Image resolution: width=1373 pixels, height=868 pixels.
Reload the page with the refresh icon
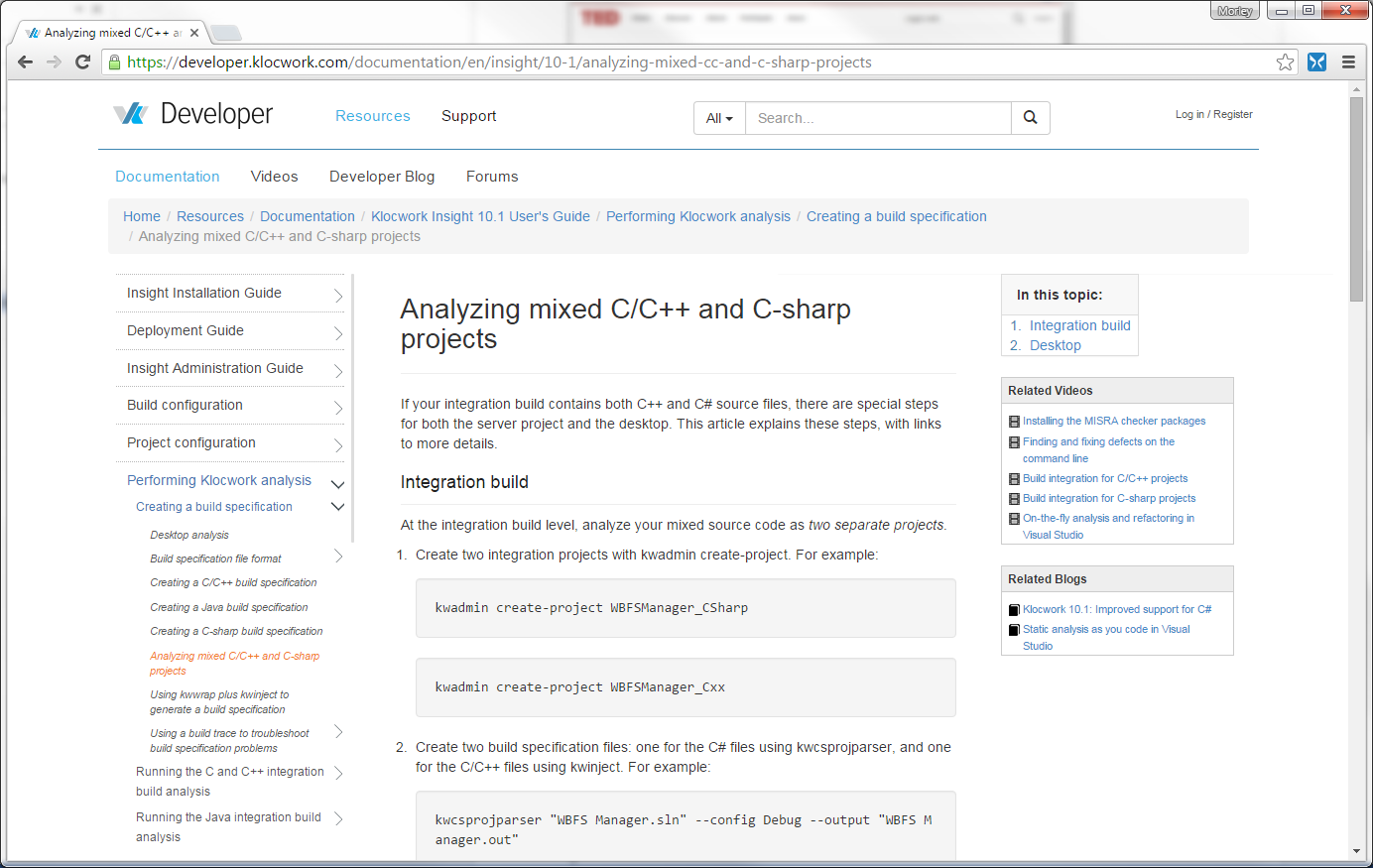pos(83,62)
